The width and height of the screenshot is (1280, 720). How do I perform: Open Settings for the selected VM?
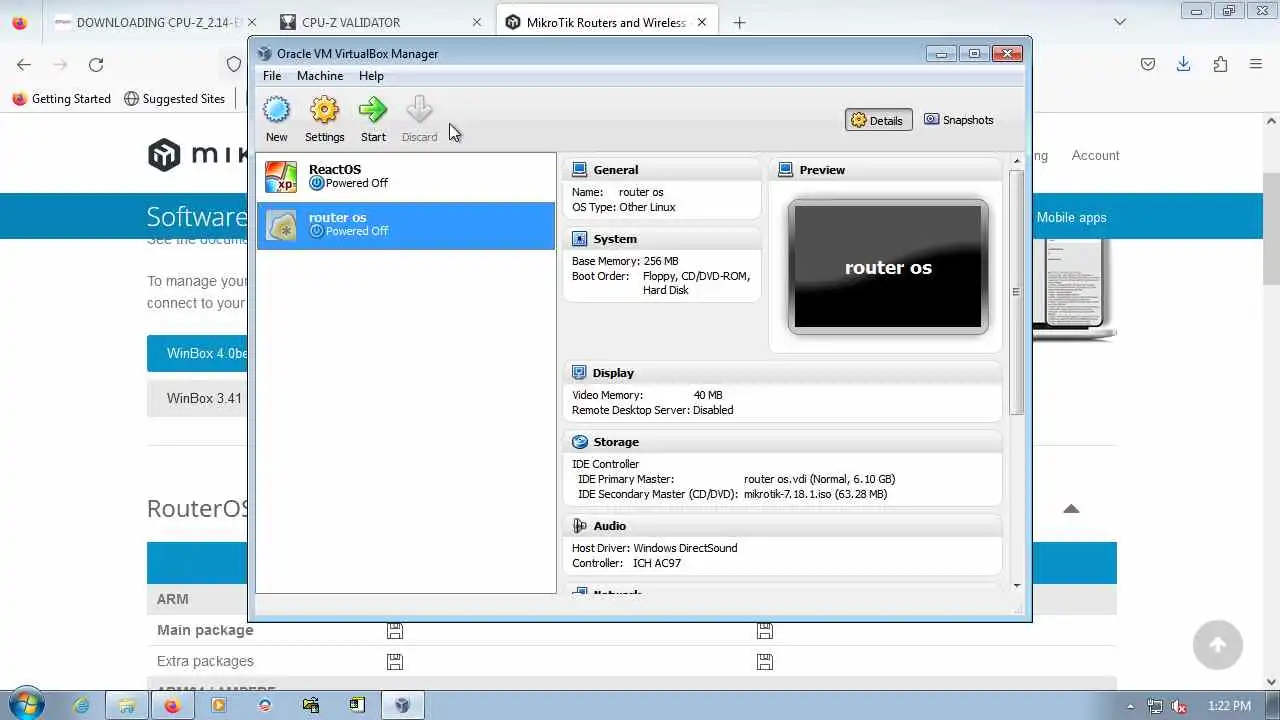pyautogui.click(x=324, y=119)
